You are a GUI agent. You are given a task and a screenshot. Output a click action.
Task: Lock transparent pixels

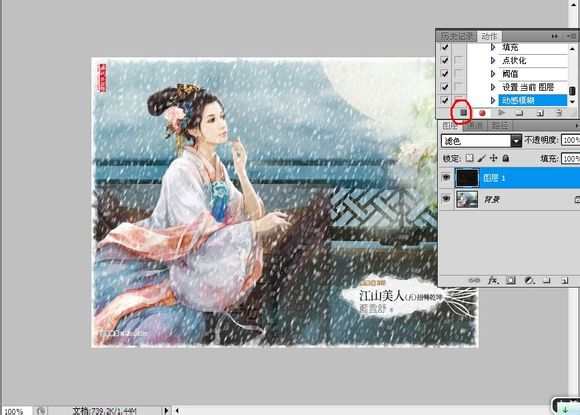pos(469,158)
